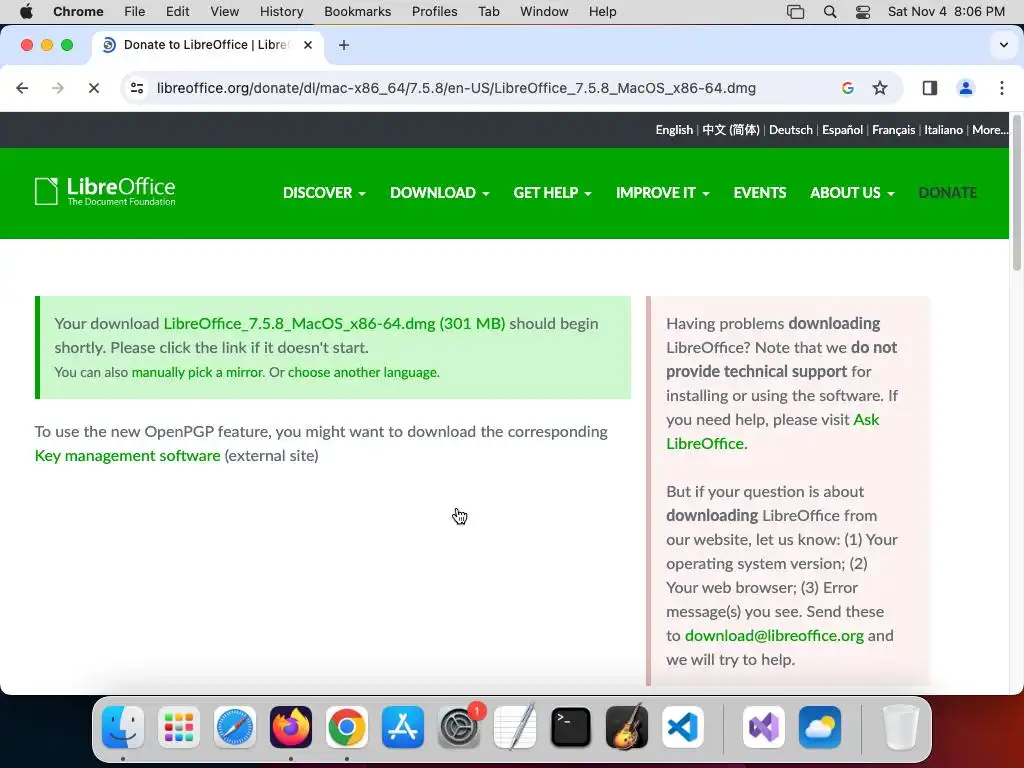Click choose another language link
The image size is (1024, 768).
364,372
